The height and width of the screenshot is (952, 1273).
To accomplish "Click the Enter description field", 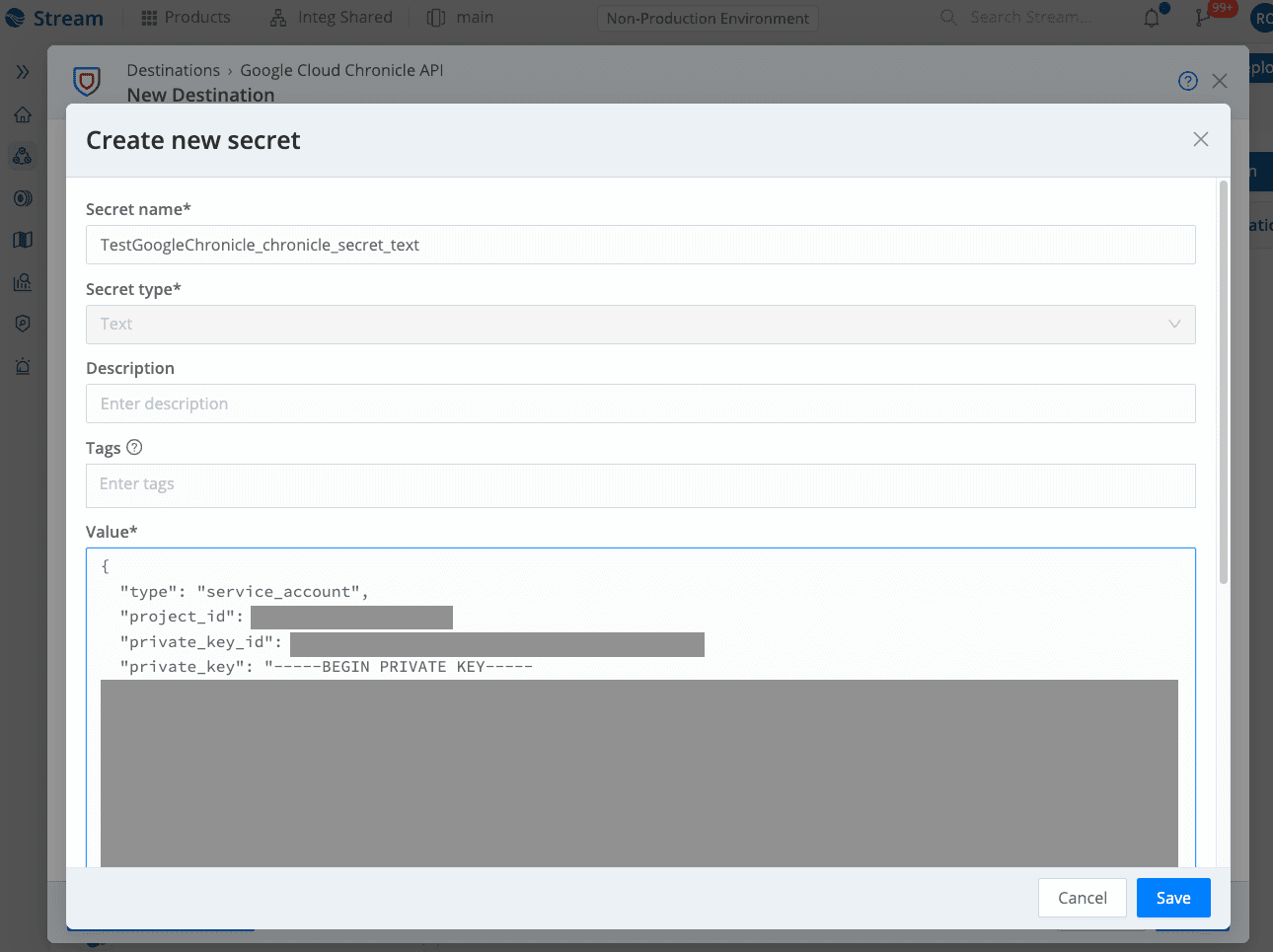I will 640,403.
